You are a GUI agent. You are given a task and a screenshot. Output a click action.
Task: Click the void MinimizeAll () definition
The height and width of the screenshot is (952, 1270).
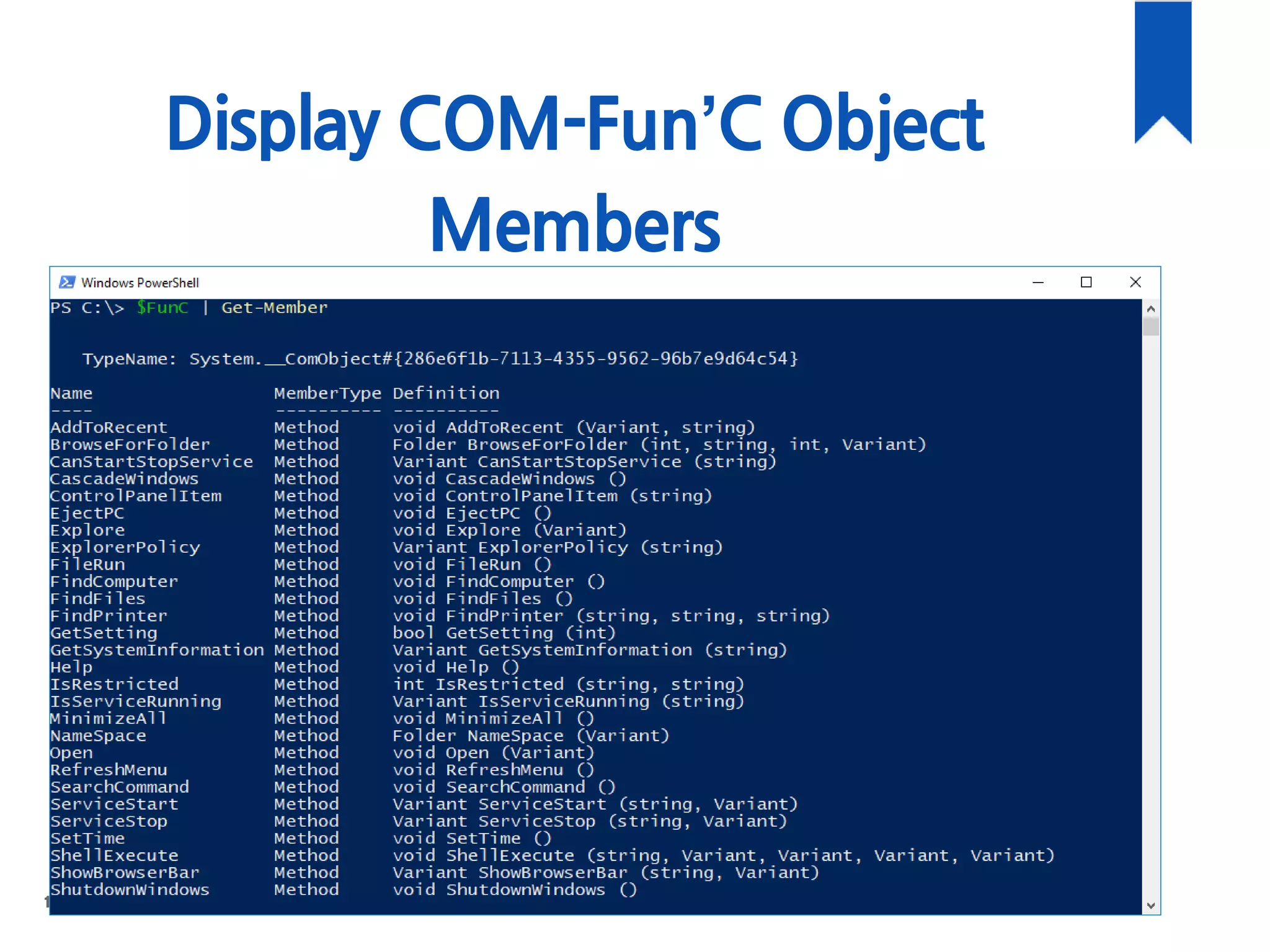coord(494,719)
